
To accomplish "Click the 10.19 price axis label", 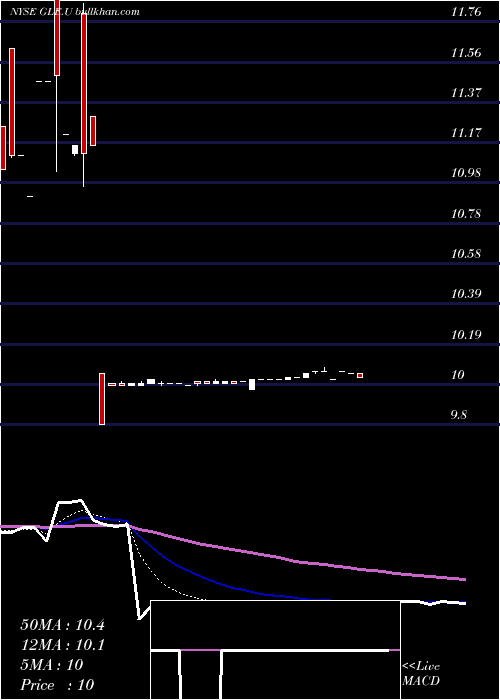I will point(466,334).
